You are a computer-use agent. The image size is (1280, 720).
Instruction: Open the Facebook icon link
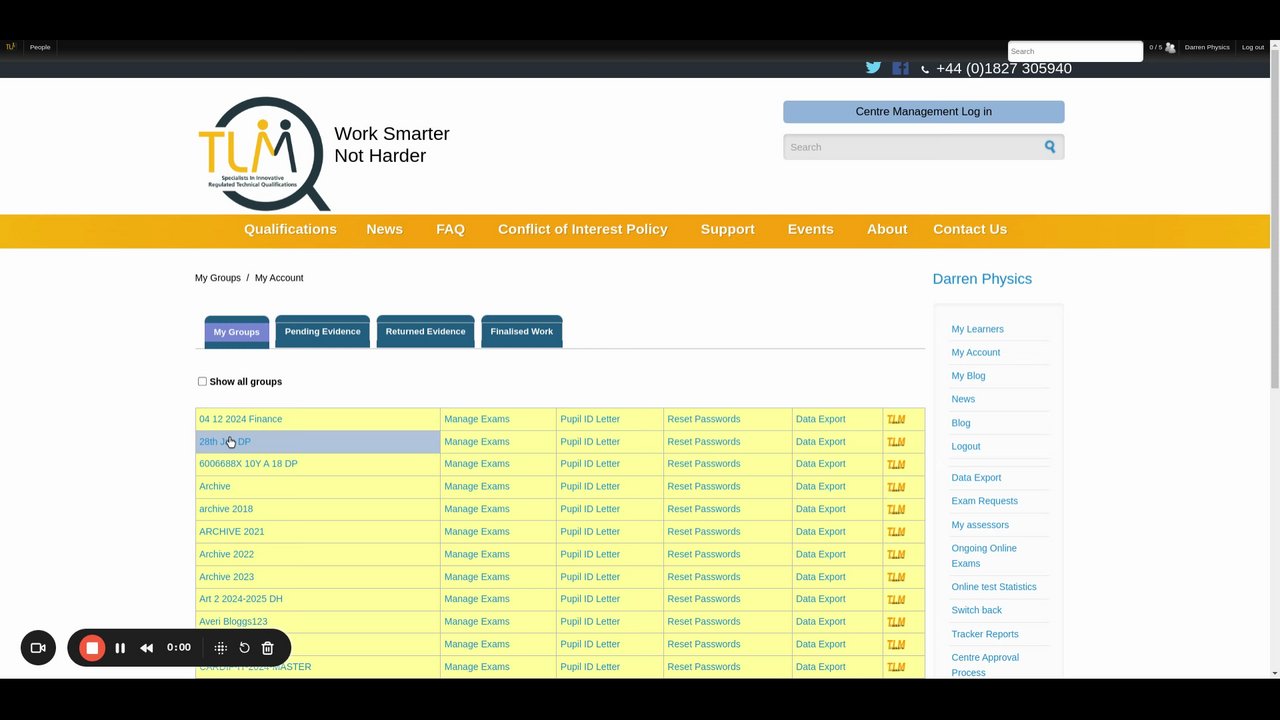pyautogui.click(x=901, y=68)
